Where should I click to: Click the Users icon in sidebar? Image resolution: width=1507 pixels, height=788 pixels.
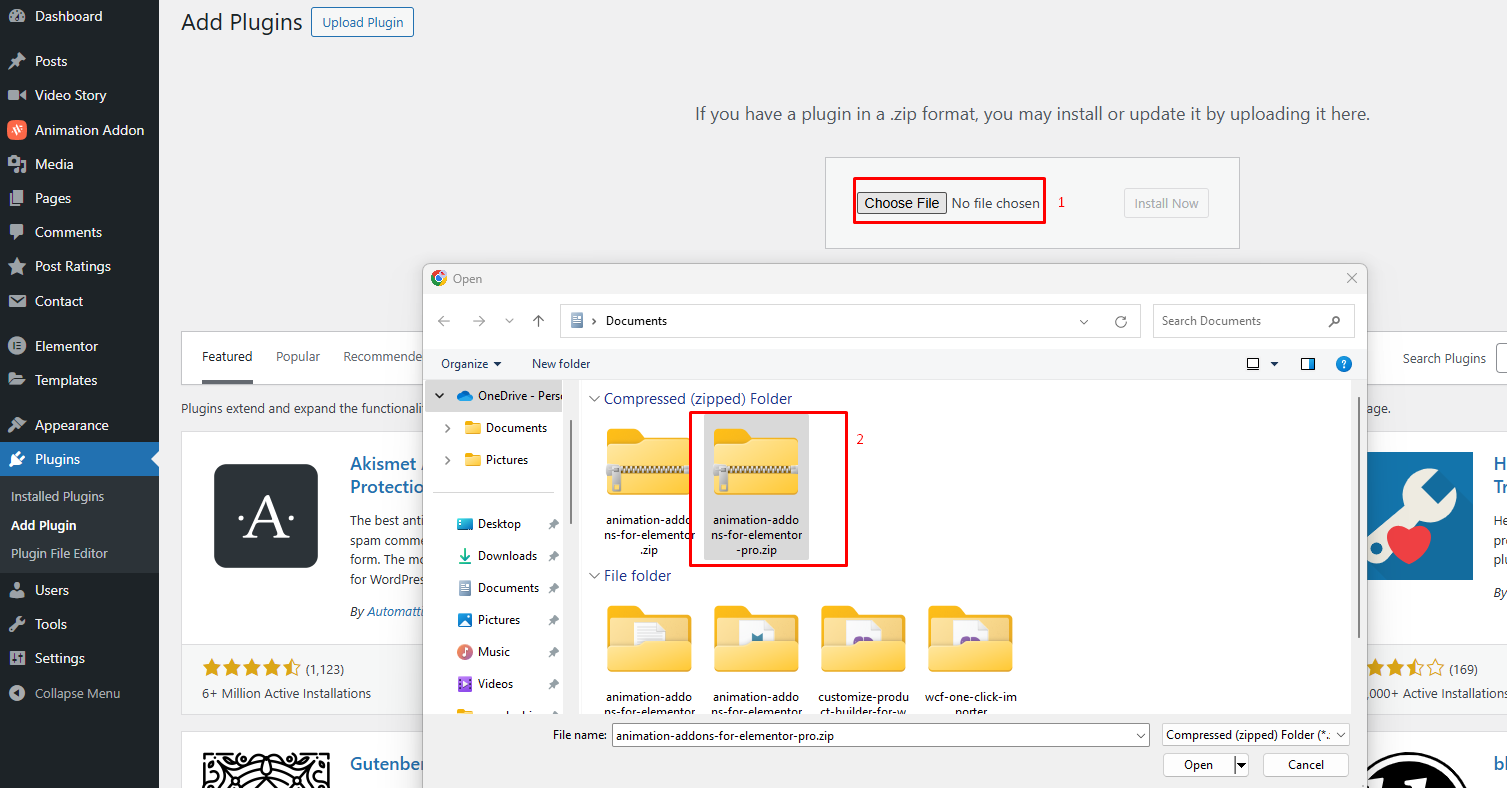tap(17, 590)
